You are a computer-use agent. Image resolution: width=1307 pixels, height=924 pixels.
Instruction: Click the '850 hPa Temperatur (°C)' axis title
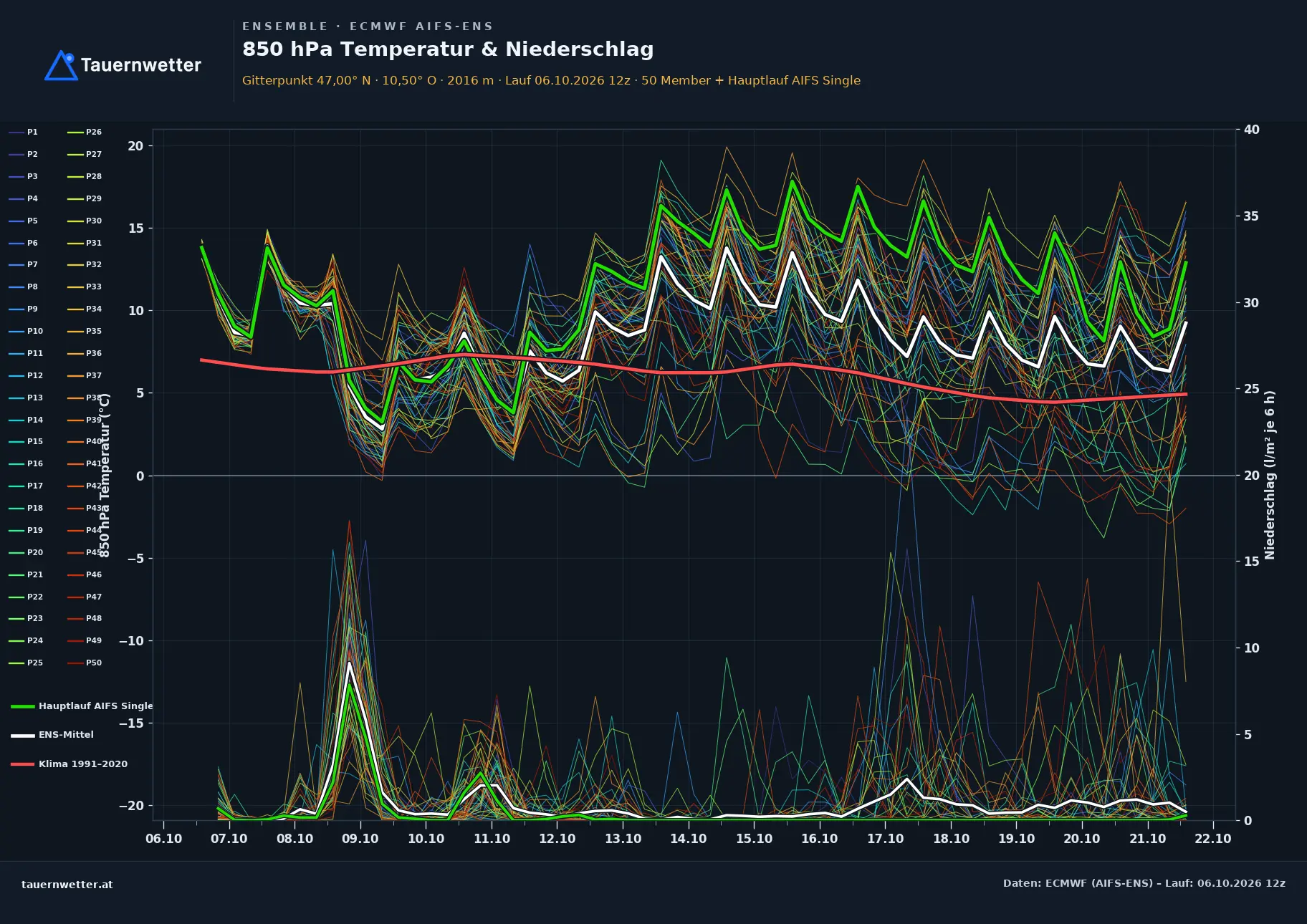click(x=105, y=475)
